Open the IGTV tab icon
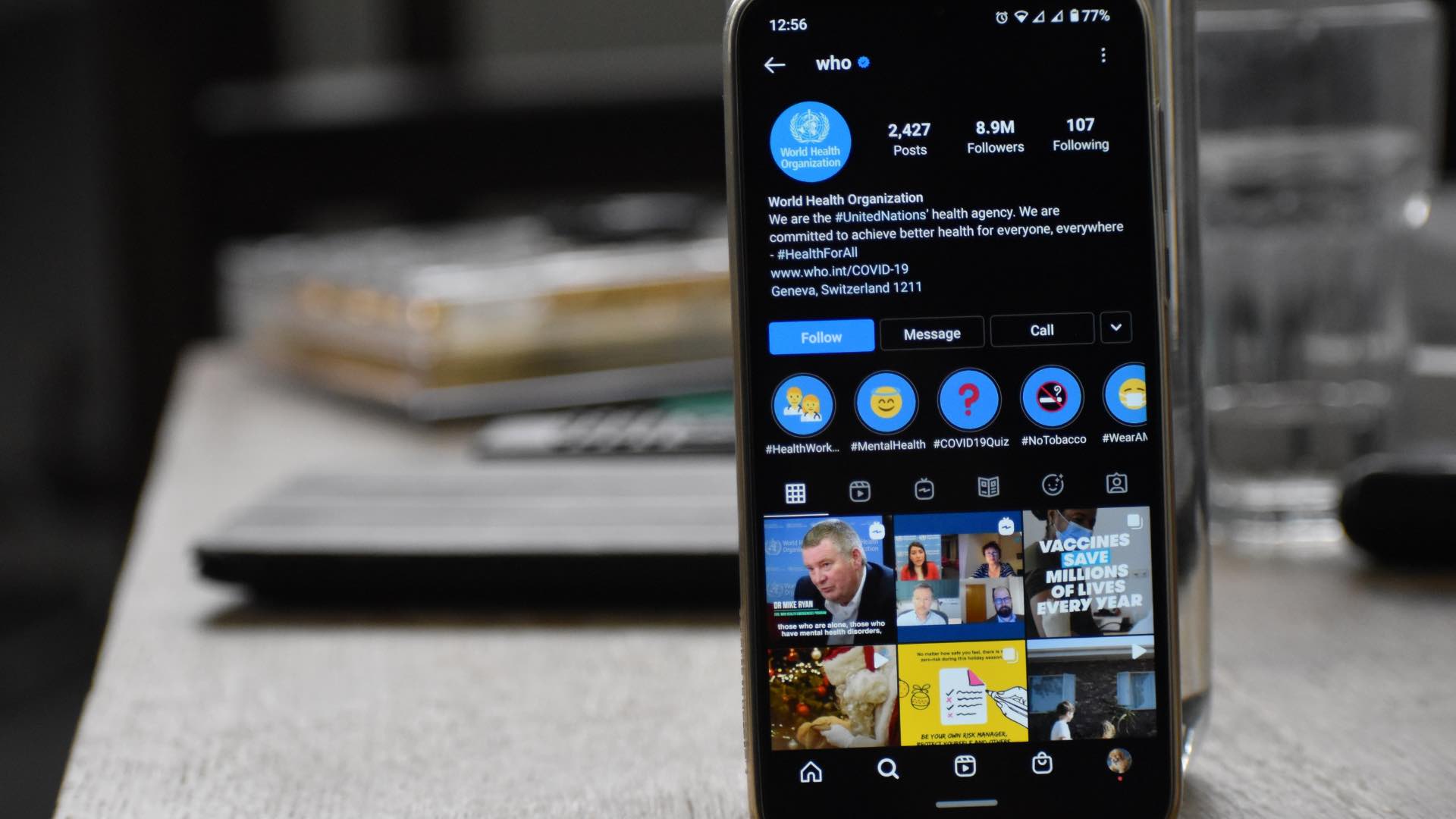Viewport: 1456px width, 819px height. click(x=922, y=485)
